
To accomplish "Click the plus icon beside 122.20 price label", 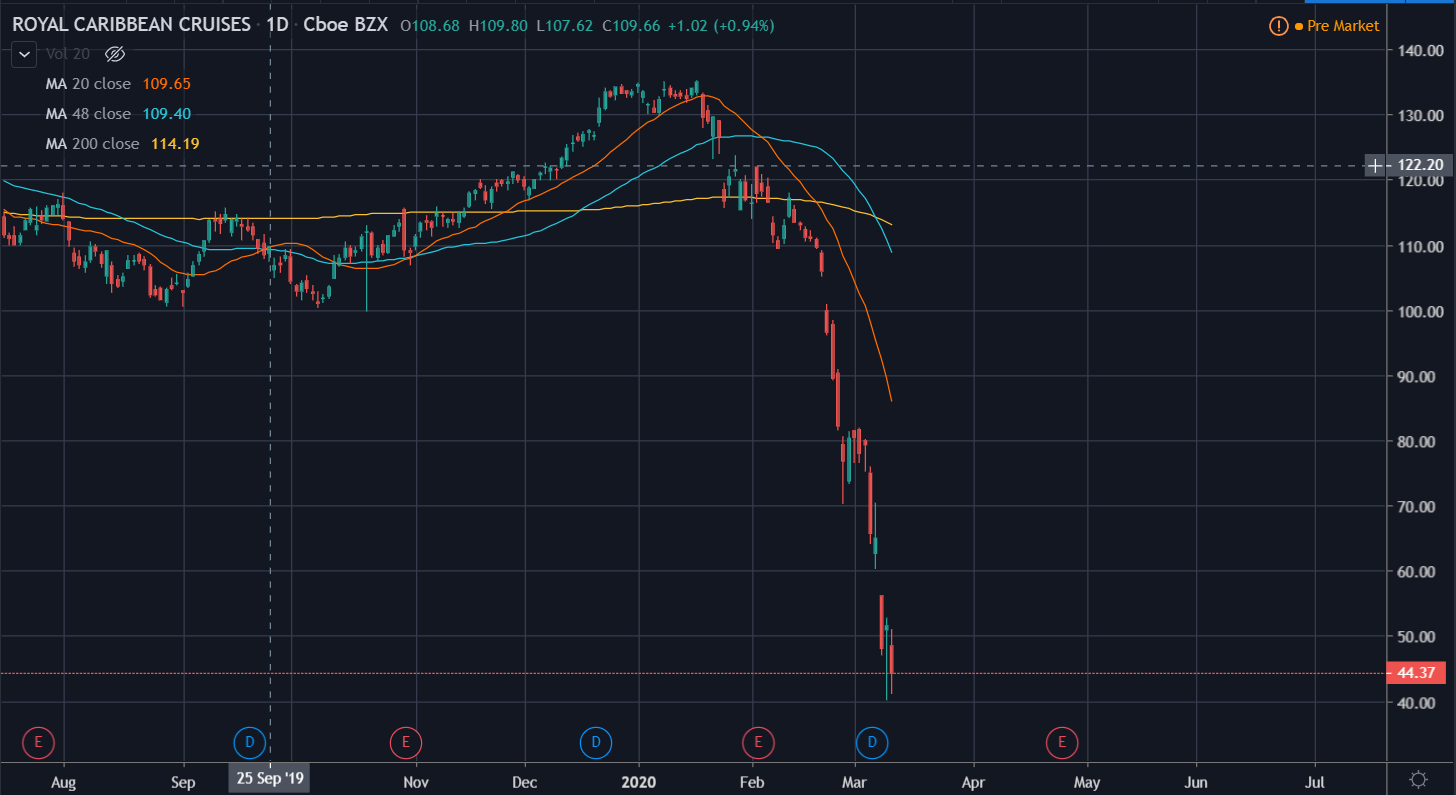I will tap(1377, 165).
